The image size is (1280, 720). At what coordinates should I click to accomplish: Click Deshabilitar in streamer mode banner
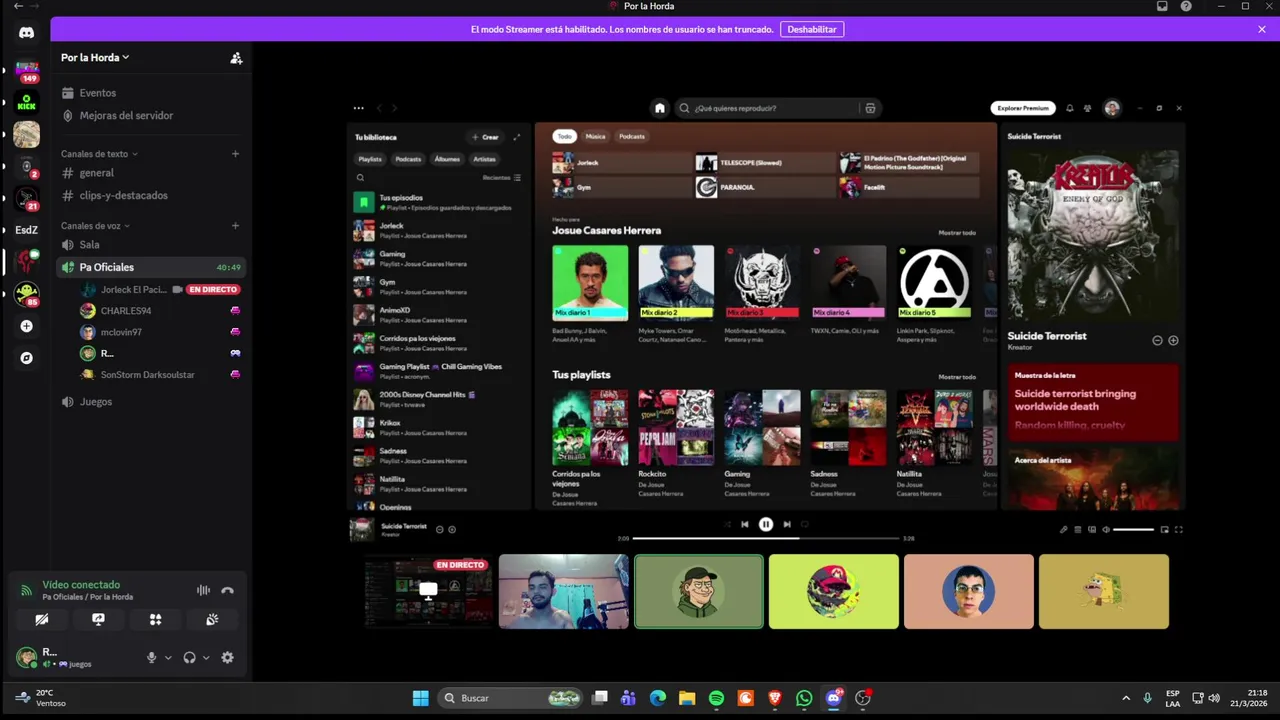pos(812,29)
